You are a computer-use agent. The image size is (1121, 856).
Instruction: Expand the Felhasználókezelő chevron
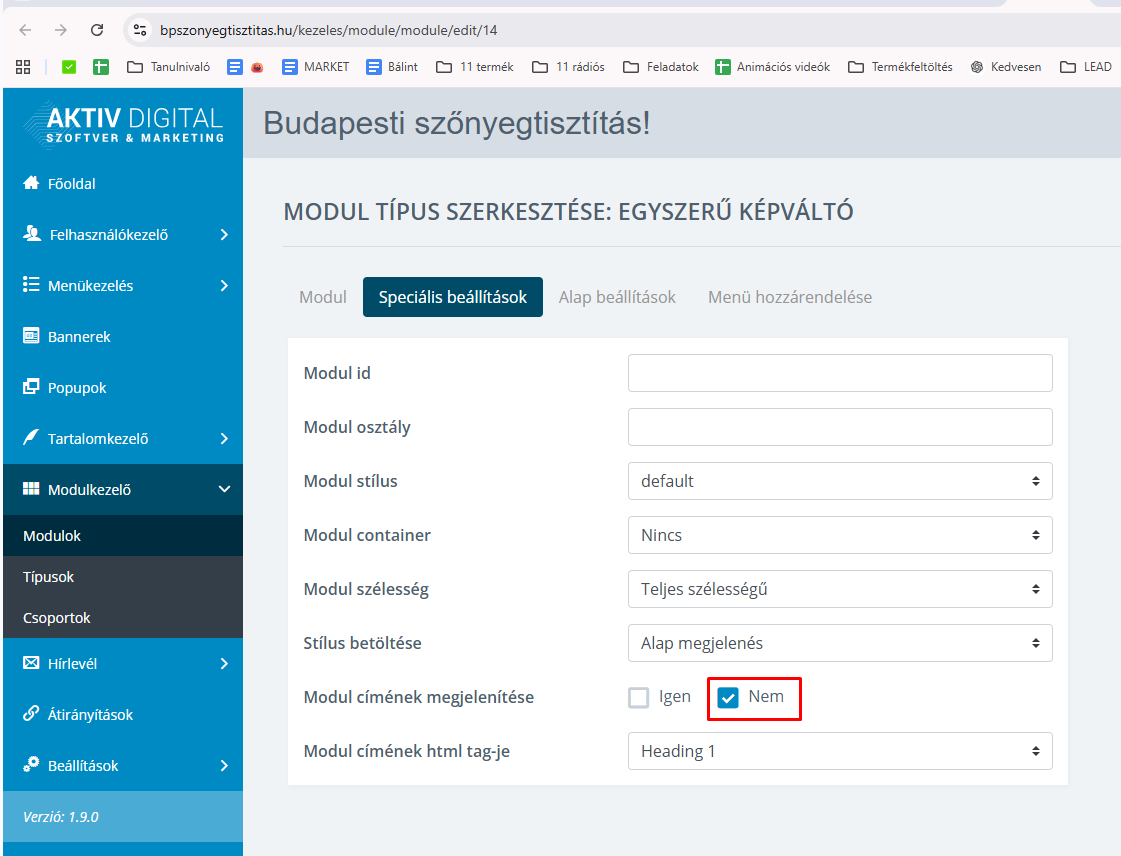click(x=224, y=235)
